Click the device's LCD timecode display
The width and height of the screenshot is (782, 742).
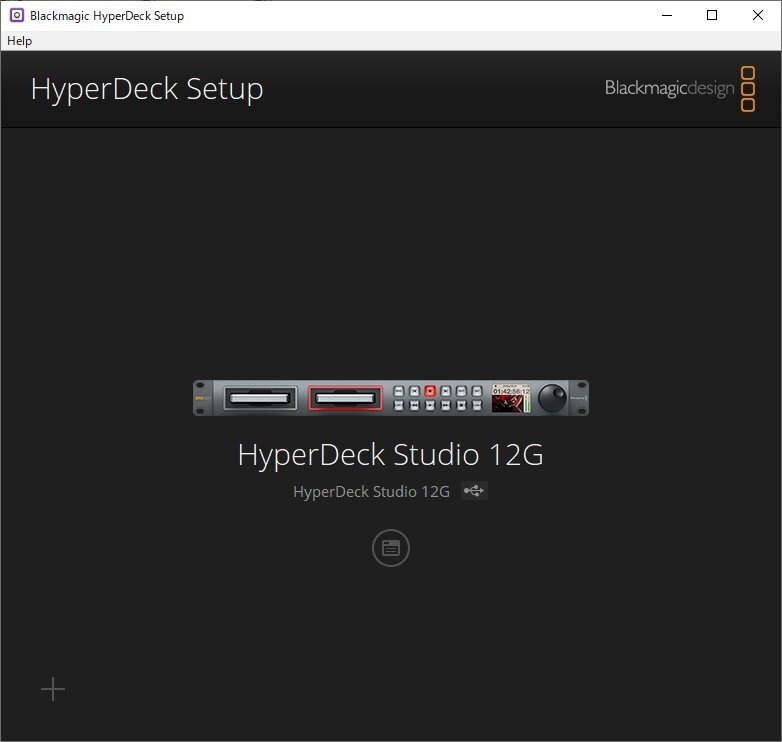(511, 398)
